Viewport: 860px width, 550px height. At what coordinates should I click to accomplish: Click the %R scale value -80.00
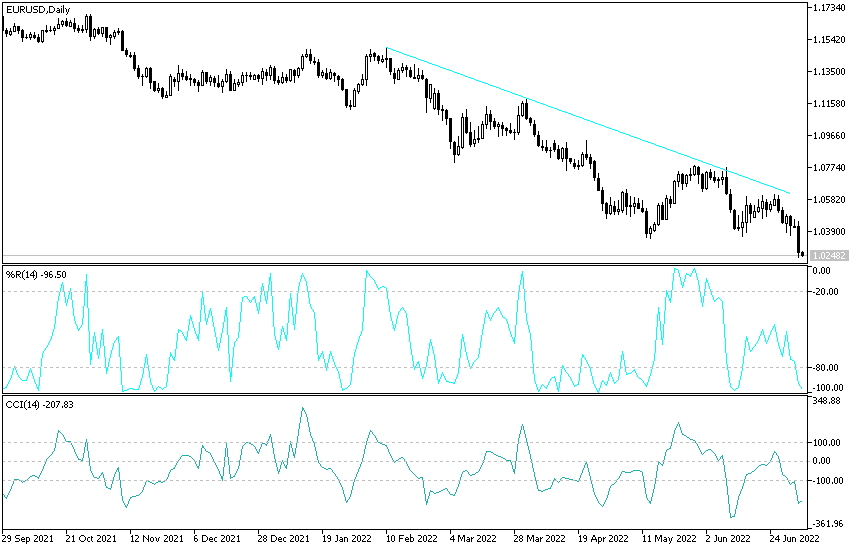pyautogui.click(x=825, y=367)
